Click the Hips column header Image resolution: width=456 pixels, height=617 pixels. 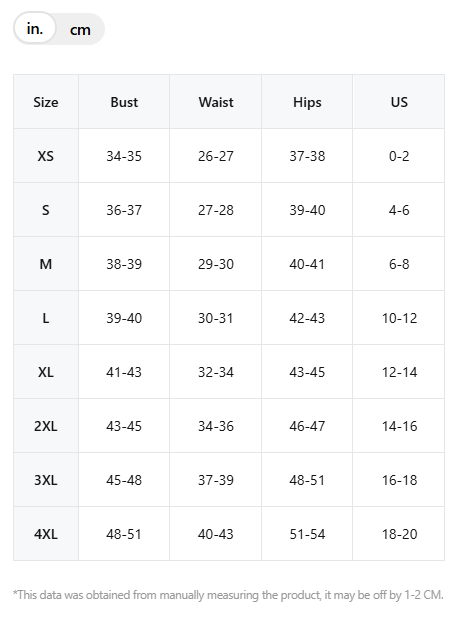[x=307, y=102]
